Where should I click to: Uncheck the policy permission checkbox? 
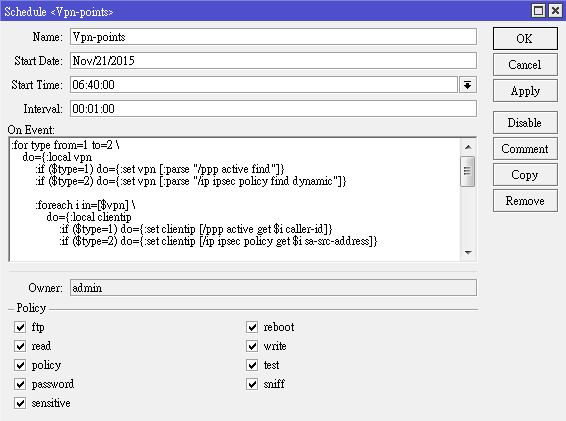click(x=20, y=365)
